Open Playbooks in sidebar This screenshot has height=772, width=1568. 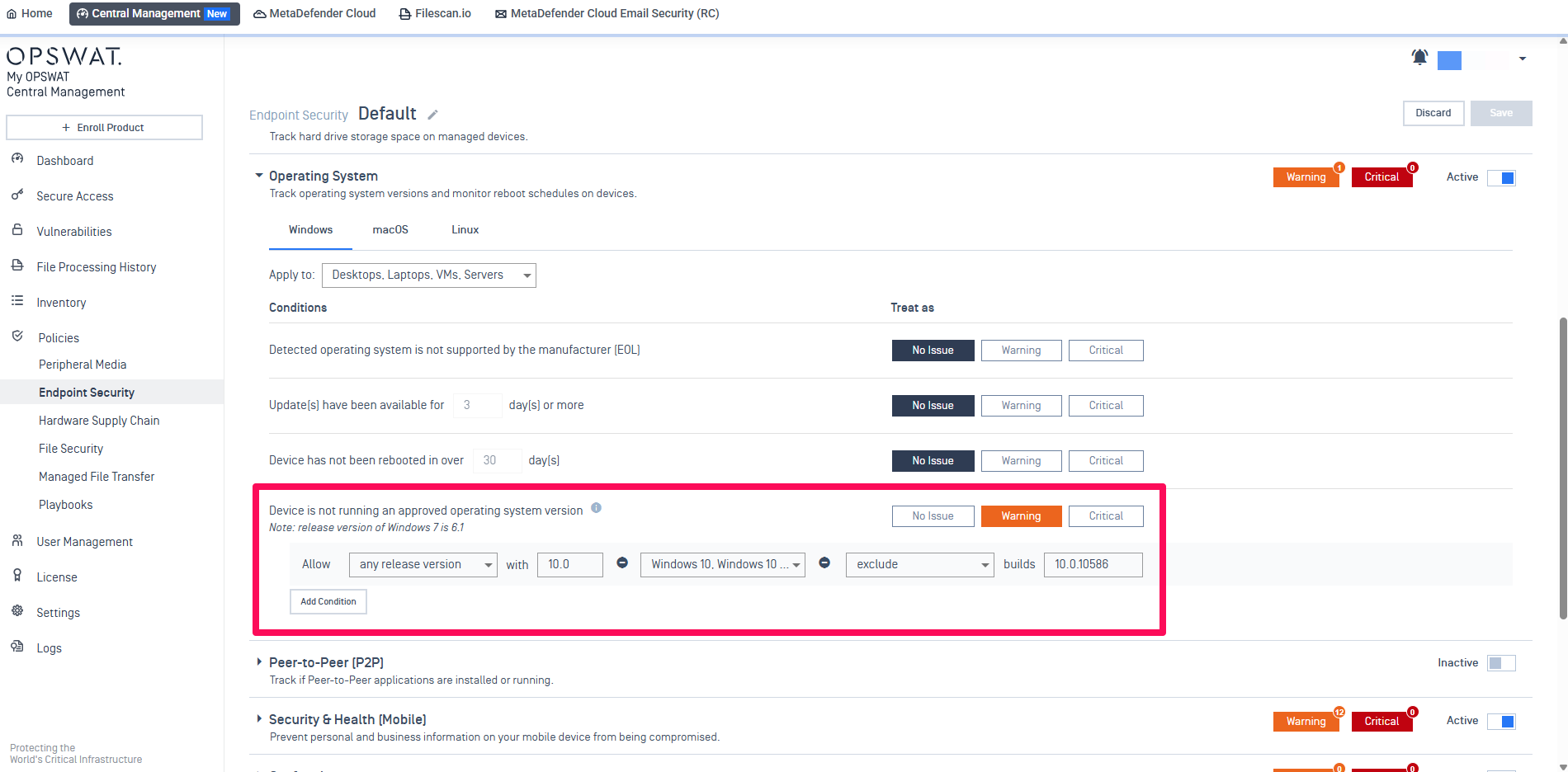point(65,505)
